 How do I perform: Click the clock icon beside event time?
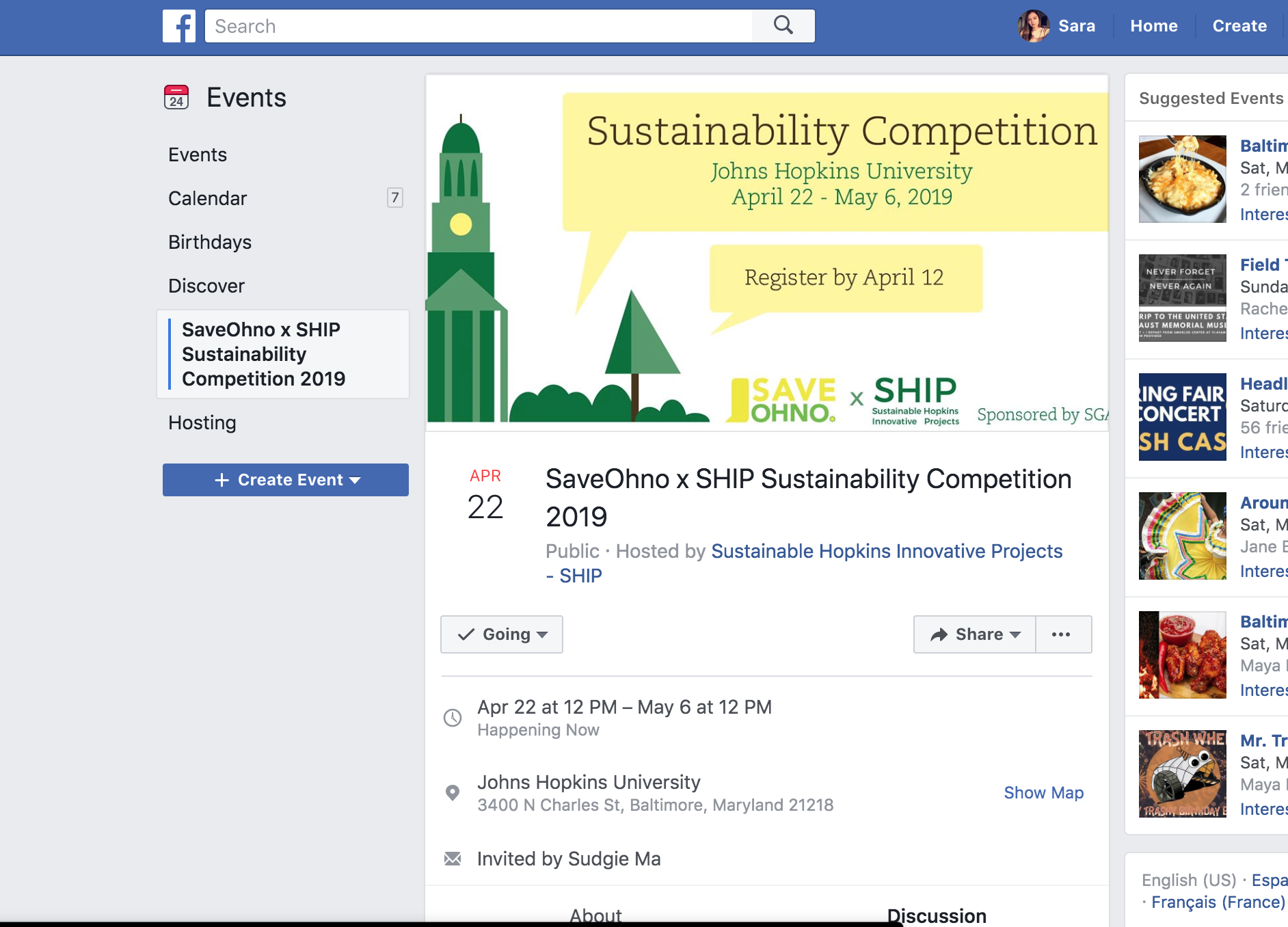point(453,718)
